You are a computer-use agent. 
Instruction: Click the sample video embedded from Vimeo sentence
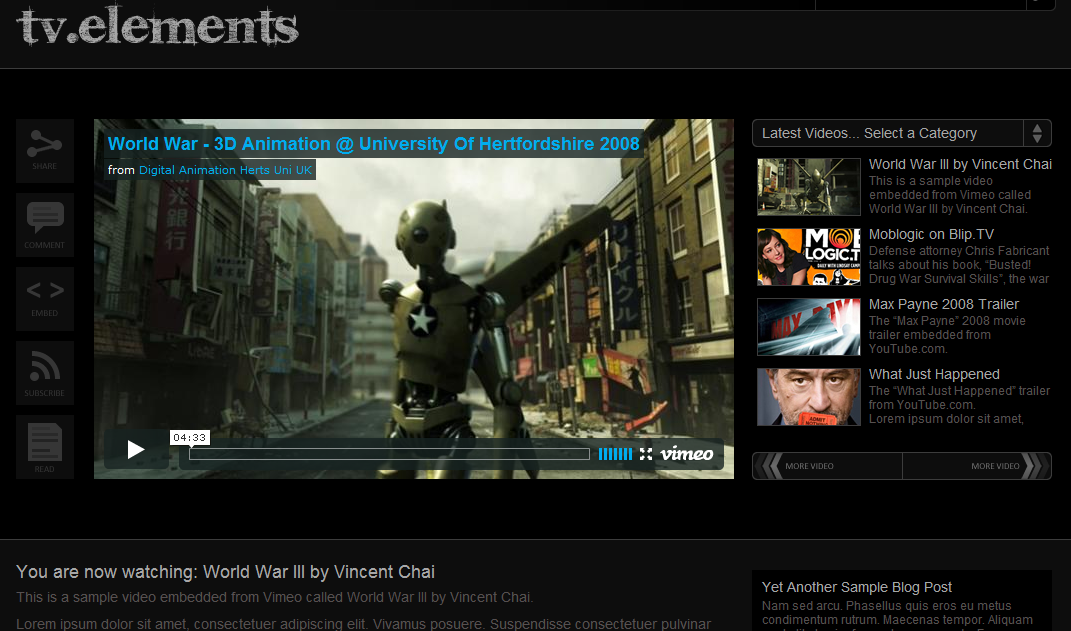coord(274,598)
